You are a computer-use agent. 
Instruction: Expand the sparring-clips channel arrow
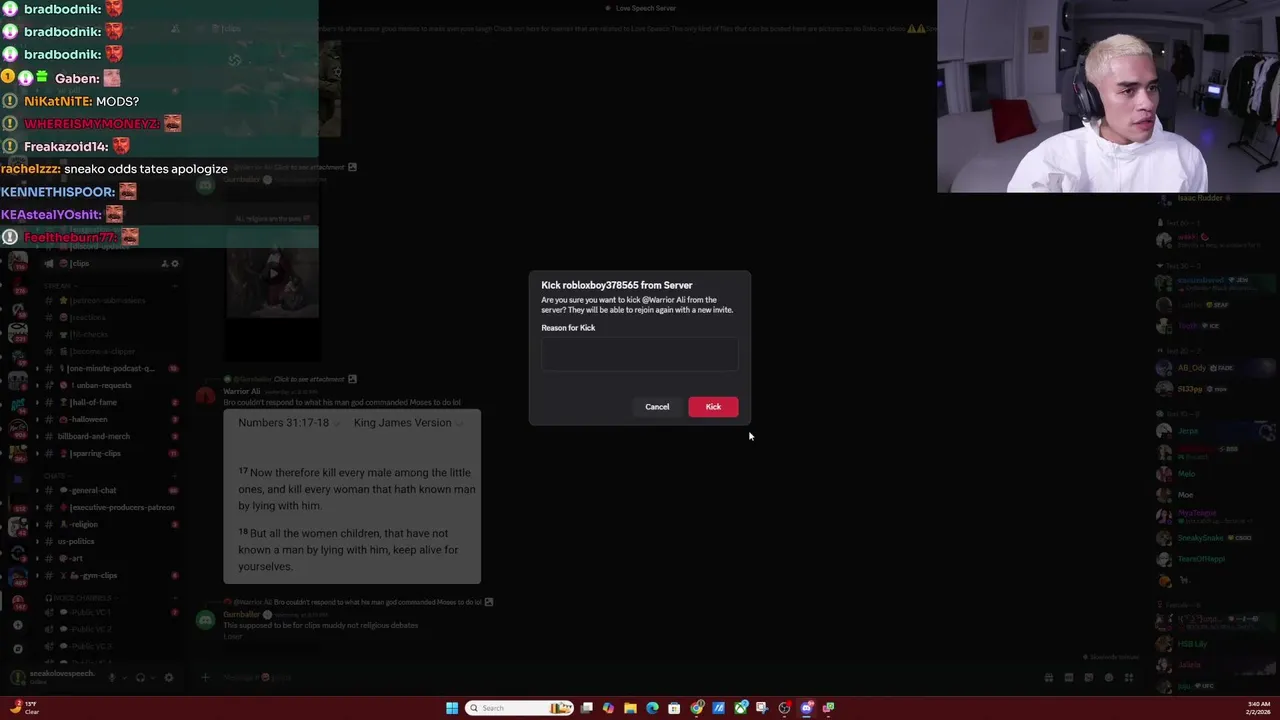click(x=37, y=453)
